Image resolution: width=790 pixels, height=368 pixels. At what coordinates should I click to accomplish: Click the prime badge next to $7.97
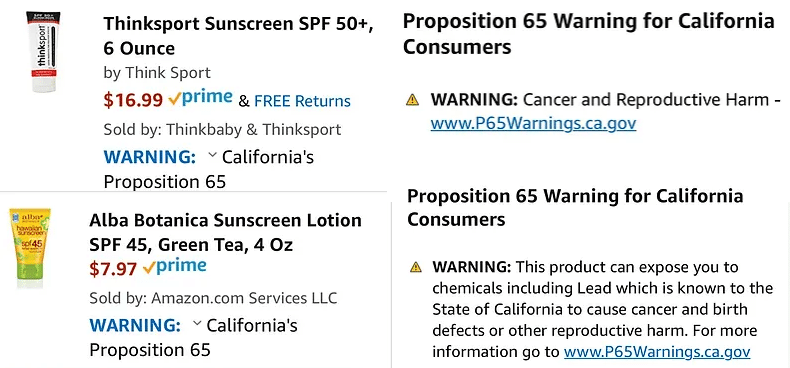point(174,266)
